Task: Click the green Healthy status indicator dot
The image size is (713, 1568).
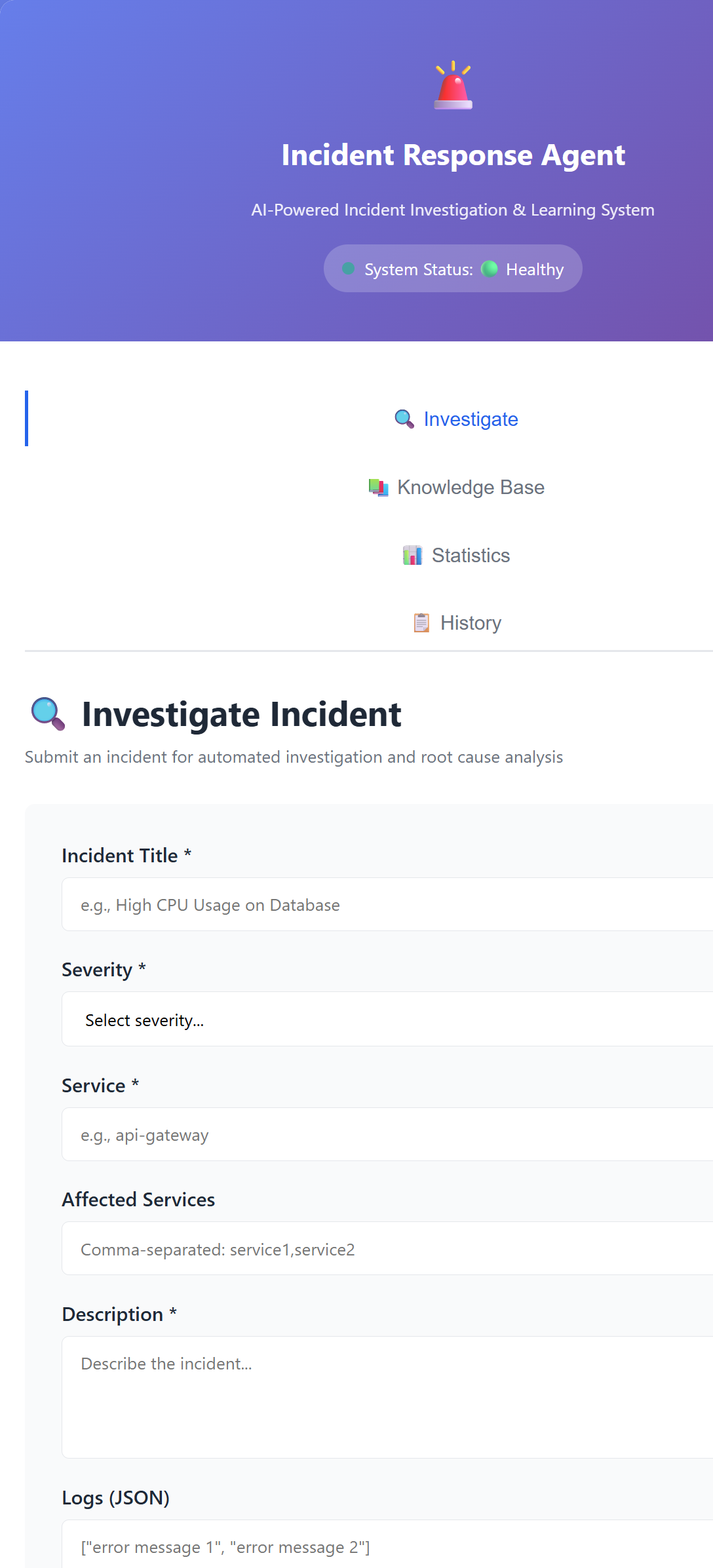Action: [x=490, y=269]
